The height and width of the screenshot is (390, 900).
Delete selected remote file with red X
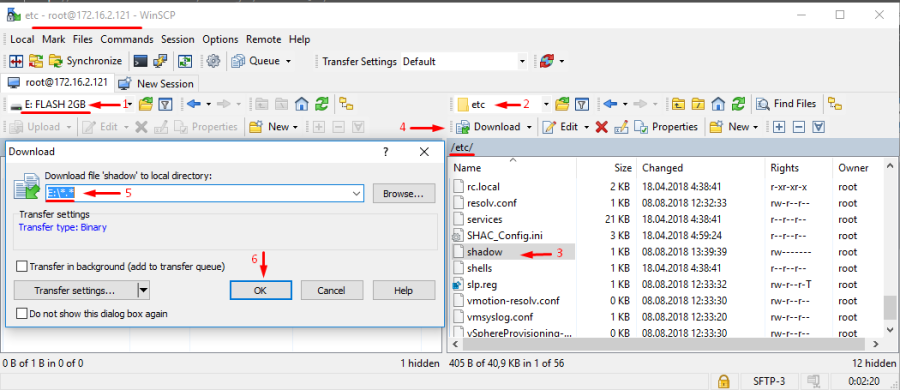(x=602, y=127)
